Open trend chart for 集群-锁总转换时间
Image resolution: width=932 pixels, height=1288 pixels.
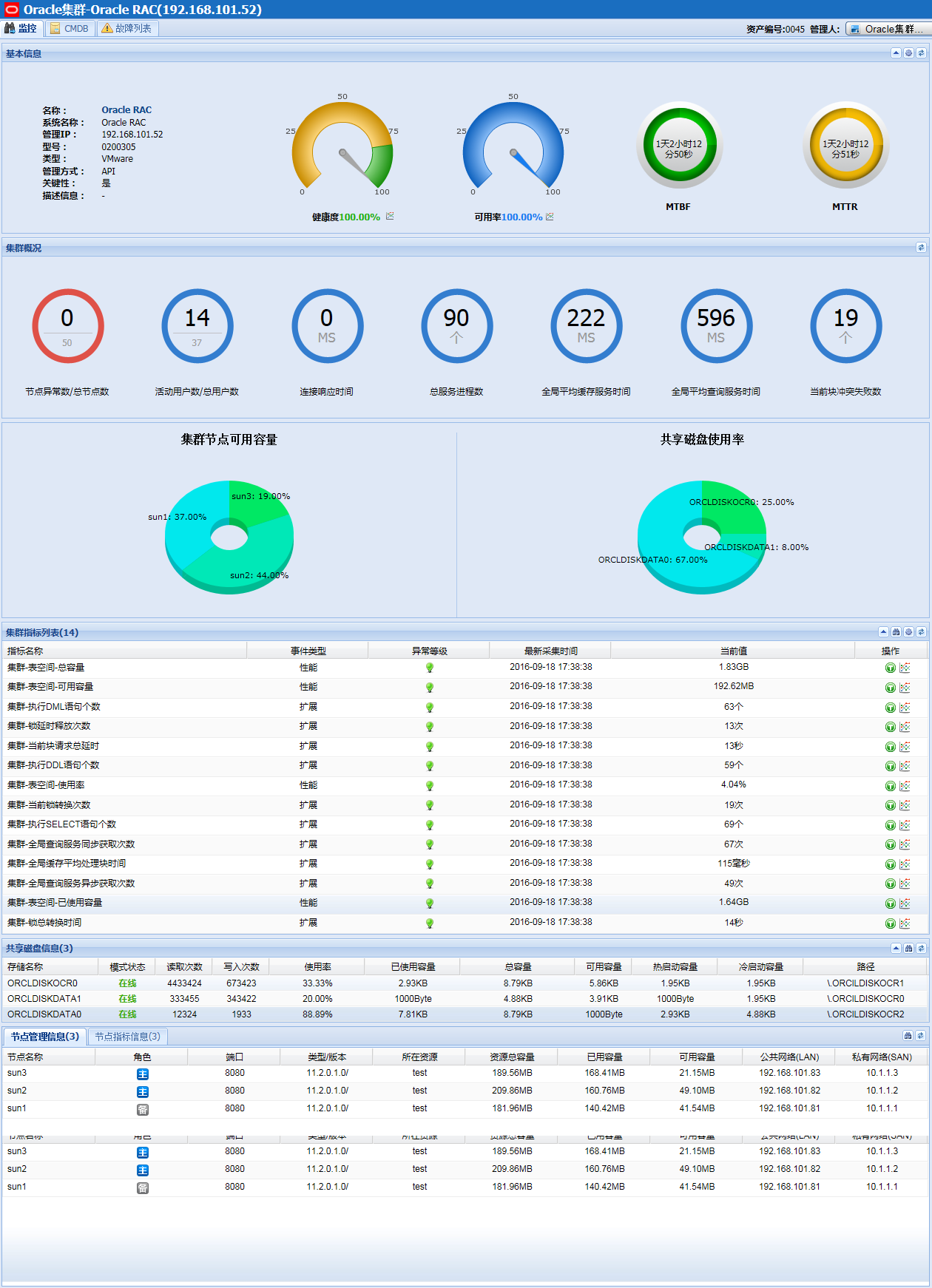pos(905,923)
